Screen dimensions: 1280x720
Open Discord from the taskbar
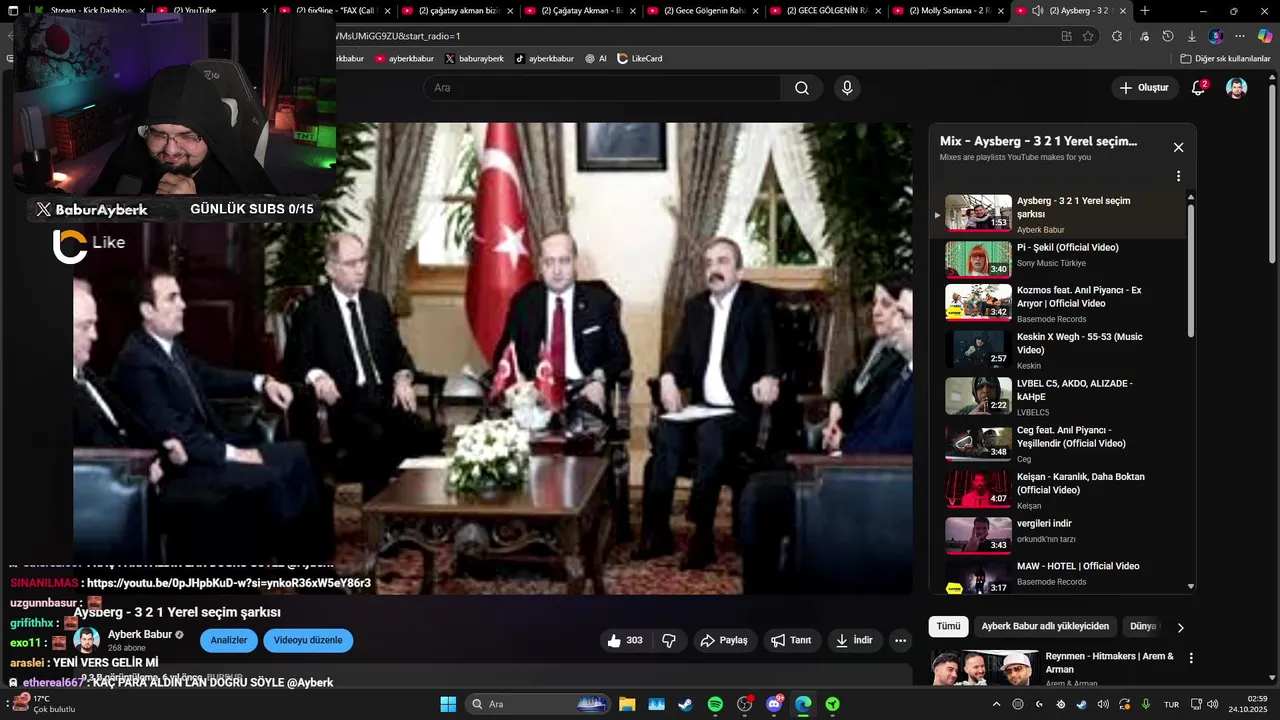pyautogui.click(x=774, y=704)
